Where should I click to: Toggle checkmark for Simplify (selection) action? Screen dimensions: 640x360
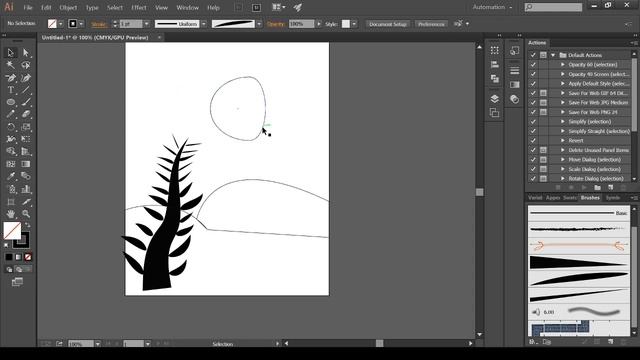point(533,122)
